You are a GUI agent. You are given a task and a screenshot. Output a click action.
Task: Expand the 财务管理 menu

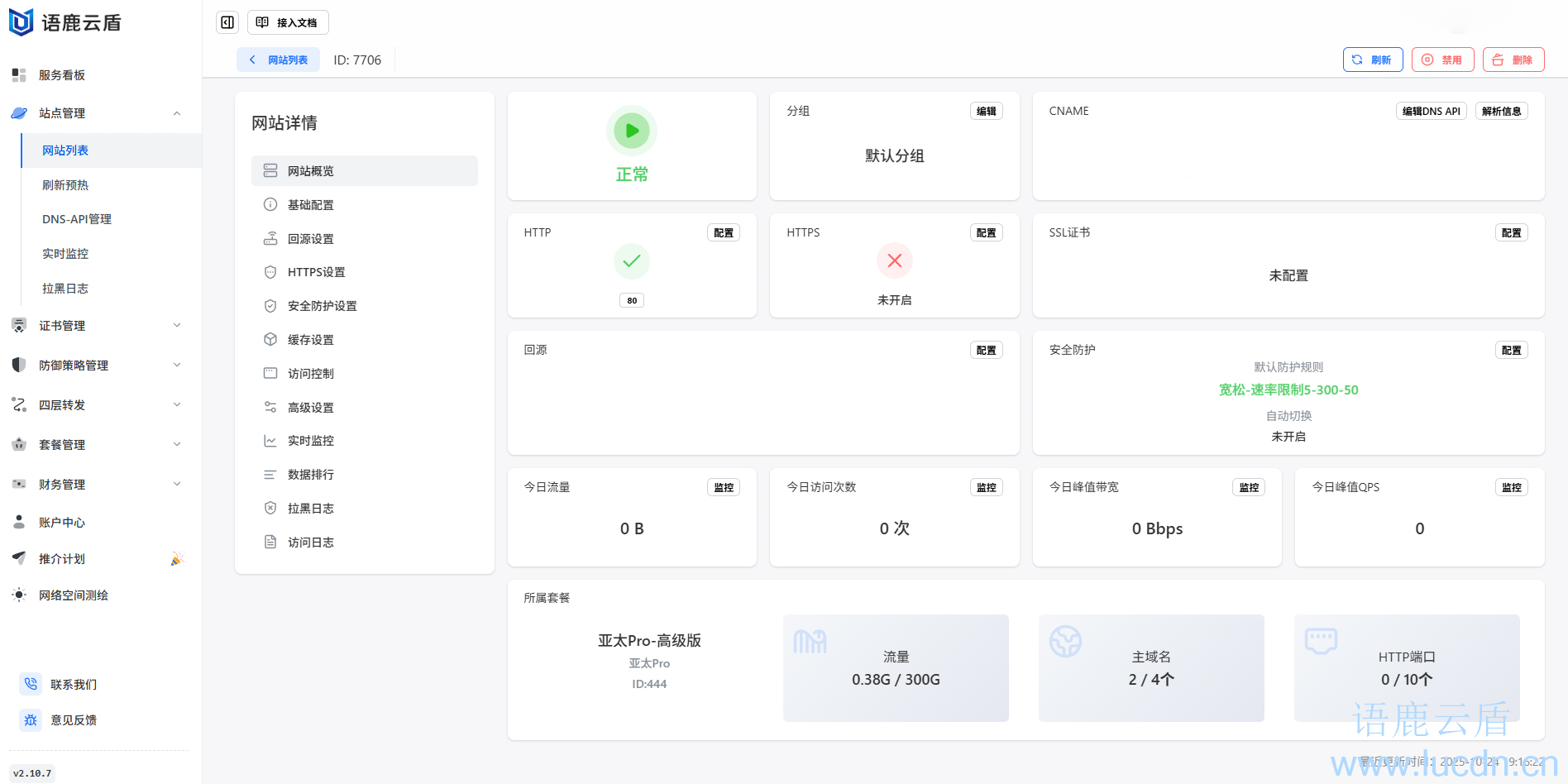point(177,485)
